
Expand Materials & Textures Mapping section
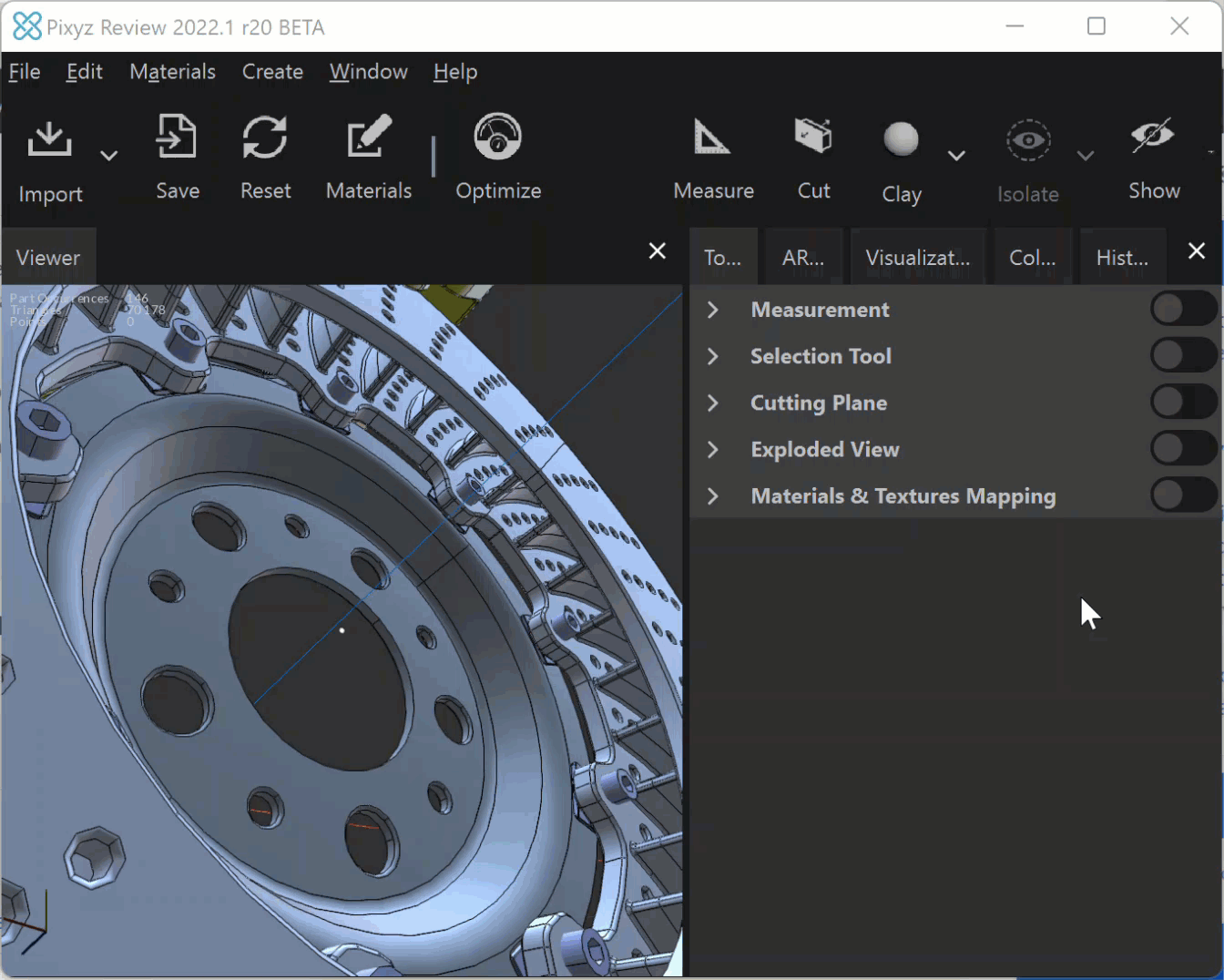pyautogui.click(x=713, y=495)
